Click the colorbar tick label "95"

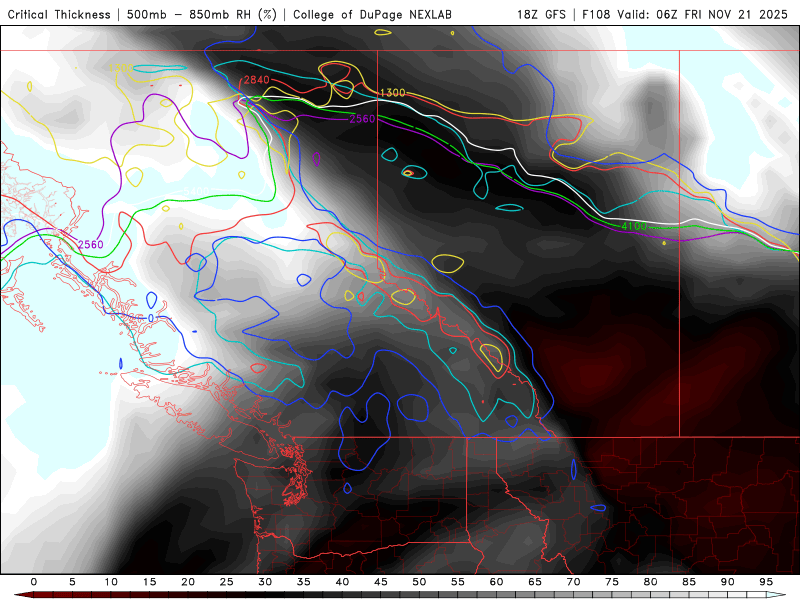(766, 582)
